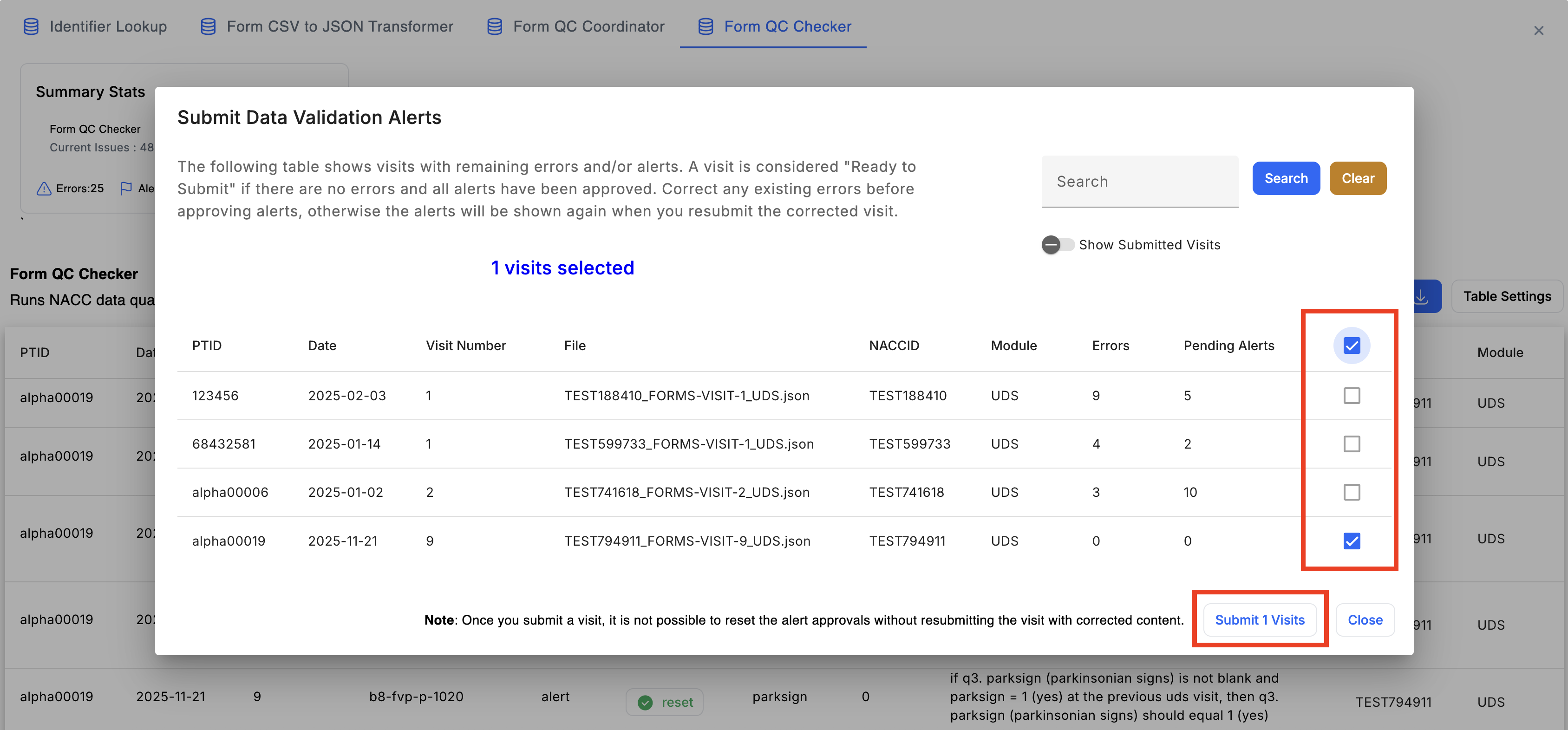
Task: Click the Pending Alerts column header
Action: (1229, 346)
